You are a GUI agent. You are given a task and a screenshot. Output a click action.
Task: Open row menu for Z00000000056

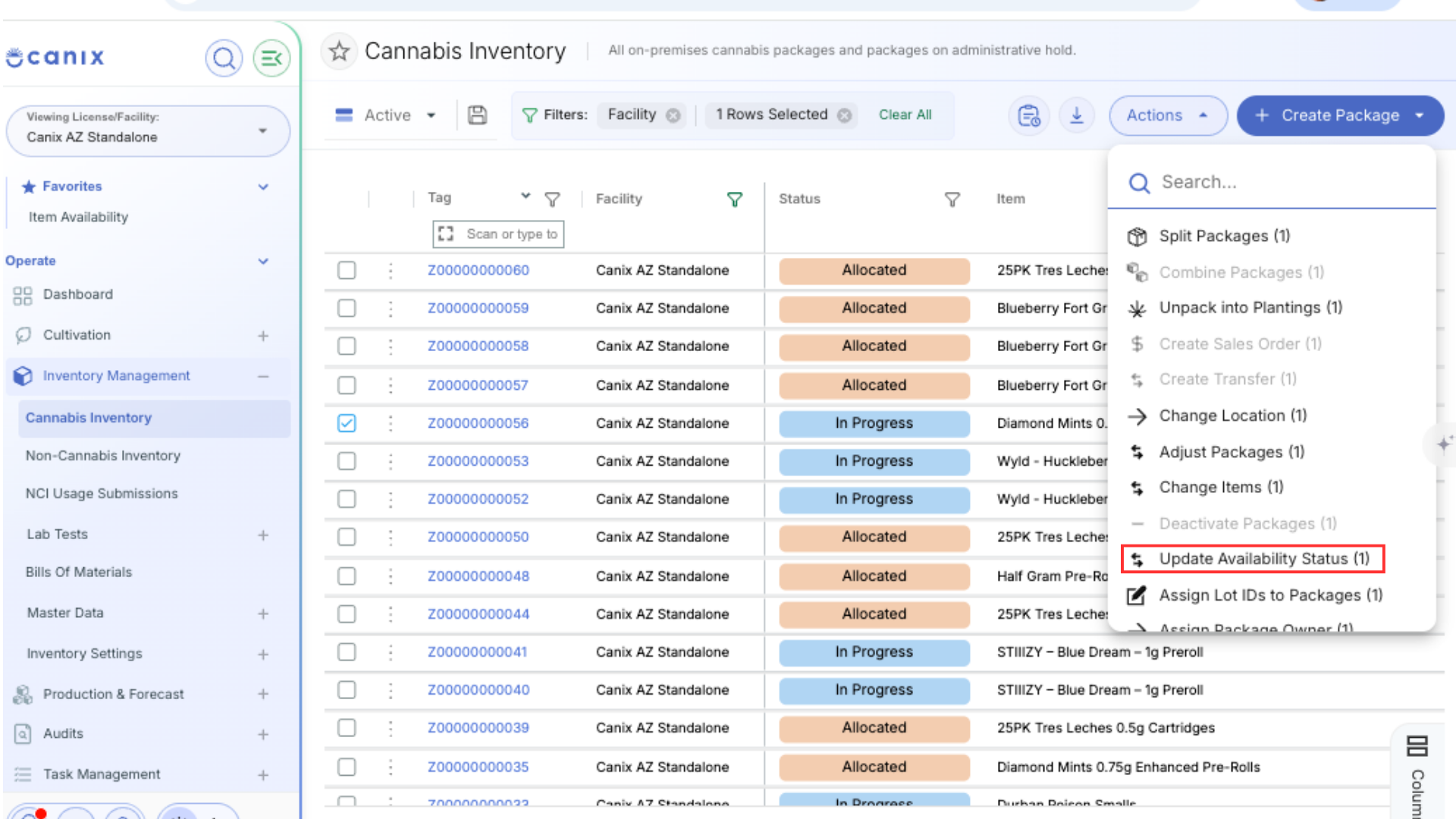click(x=391, y=423)
